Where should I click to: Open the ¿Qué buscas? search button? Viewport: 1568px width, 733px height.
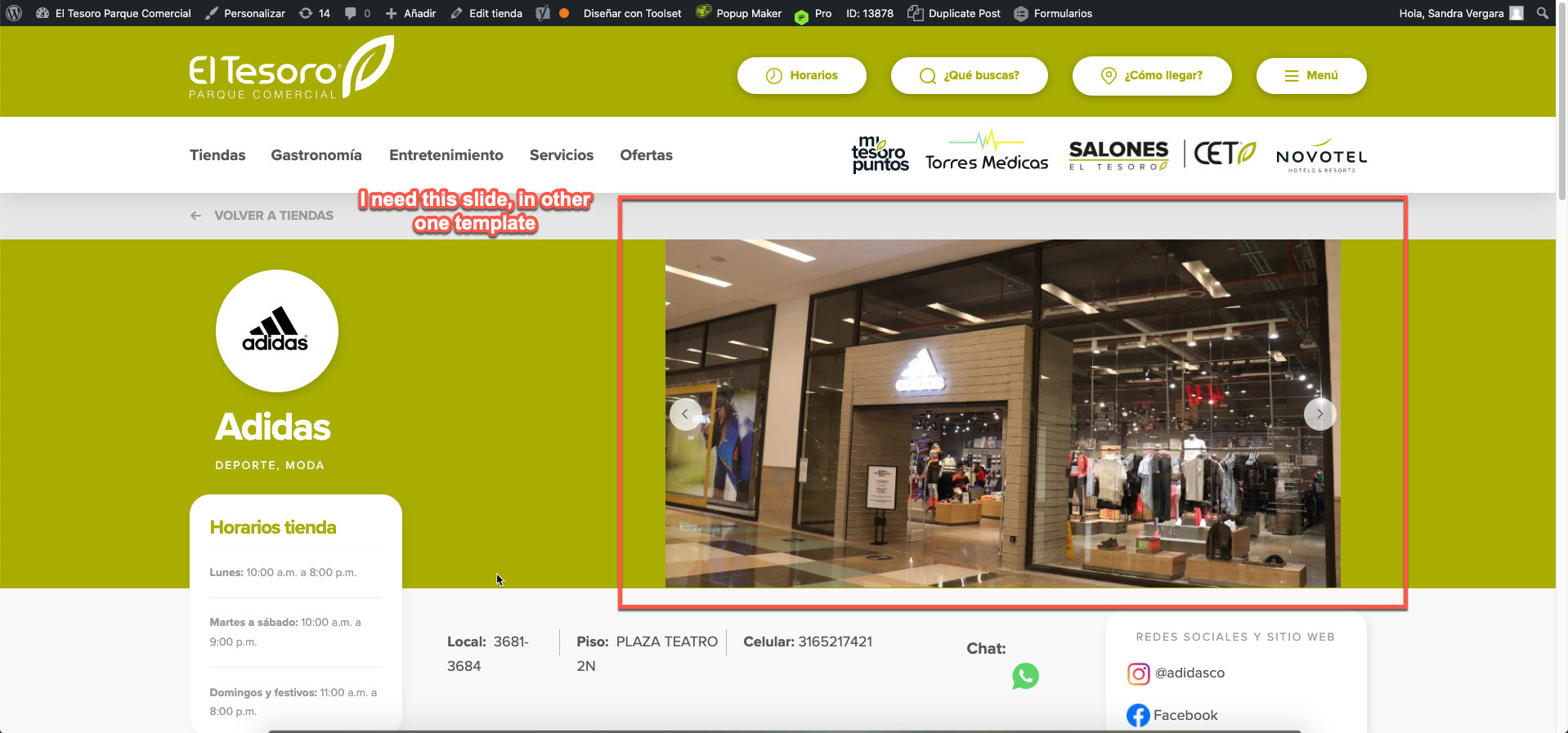click(970, 75)
